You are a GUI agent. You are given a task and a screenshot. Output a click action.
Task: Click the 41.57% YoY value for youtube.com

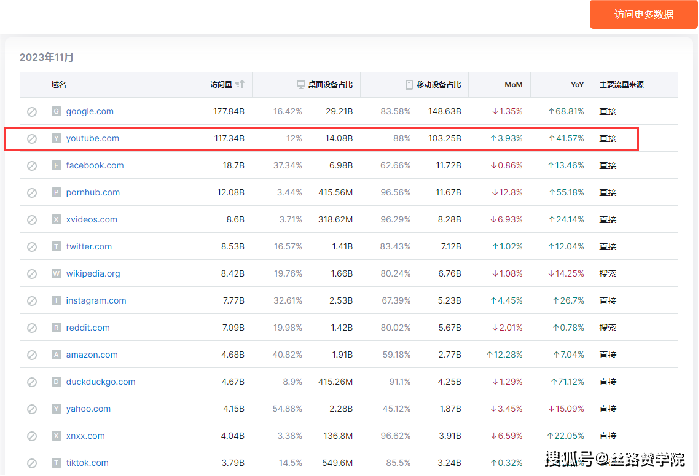pyautogui.click(x=566, y=138)
